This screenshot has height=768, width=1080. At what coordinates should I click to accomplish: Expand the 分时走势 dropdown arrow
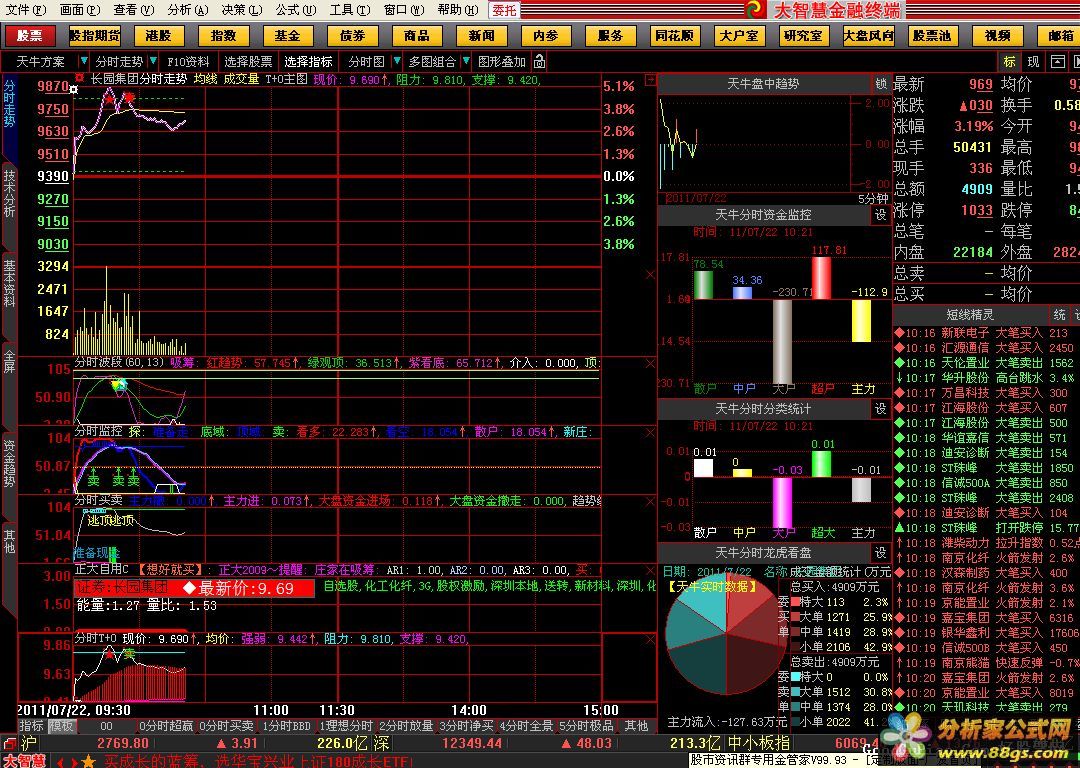153,61
